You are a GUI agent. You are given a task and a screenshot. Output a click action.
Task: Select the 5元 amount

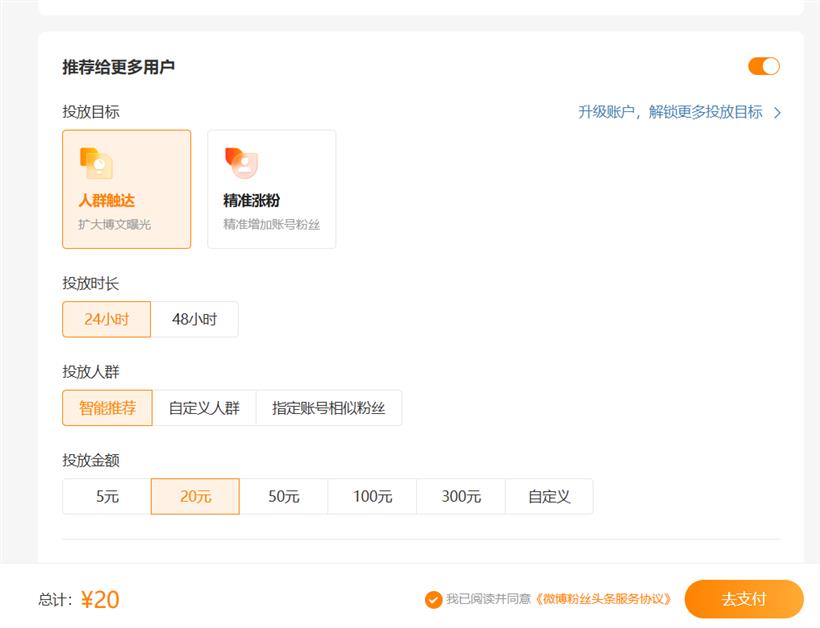point(107,496)
